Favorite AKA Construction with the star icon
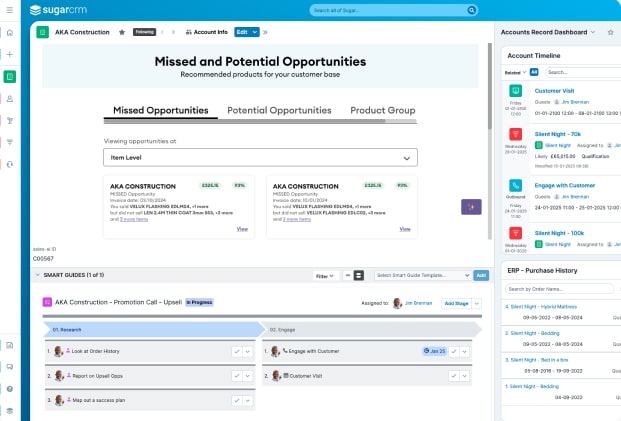Viewport: 621px width, 421px height. pos(122,32)
